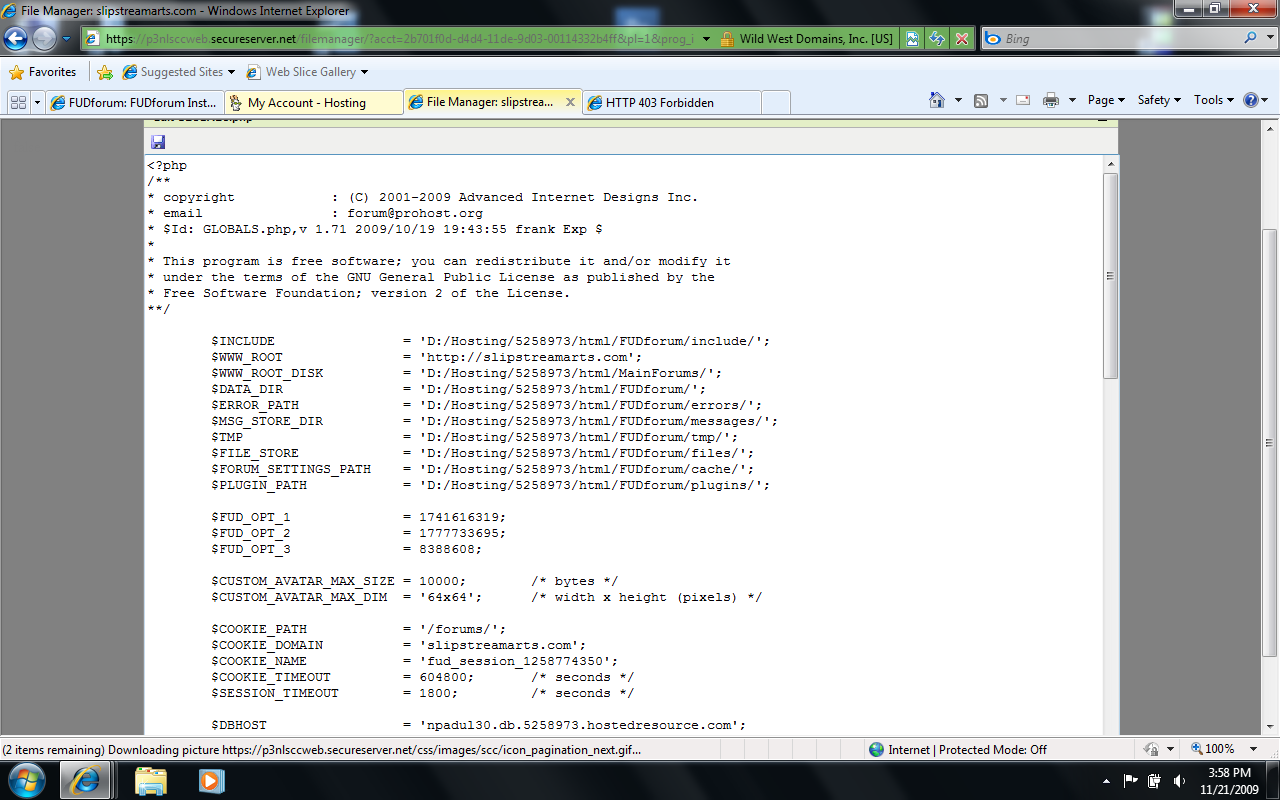Click Internet Protected Mode status zone

coord(958,749)
